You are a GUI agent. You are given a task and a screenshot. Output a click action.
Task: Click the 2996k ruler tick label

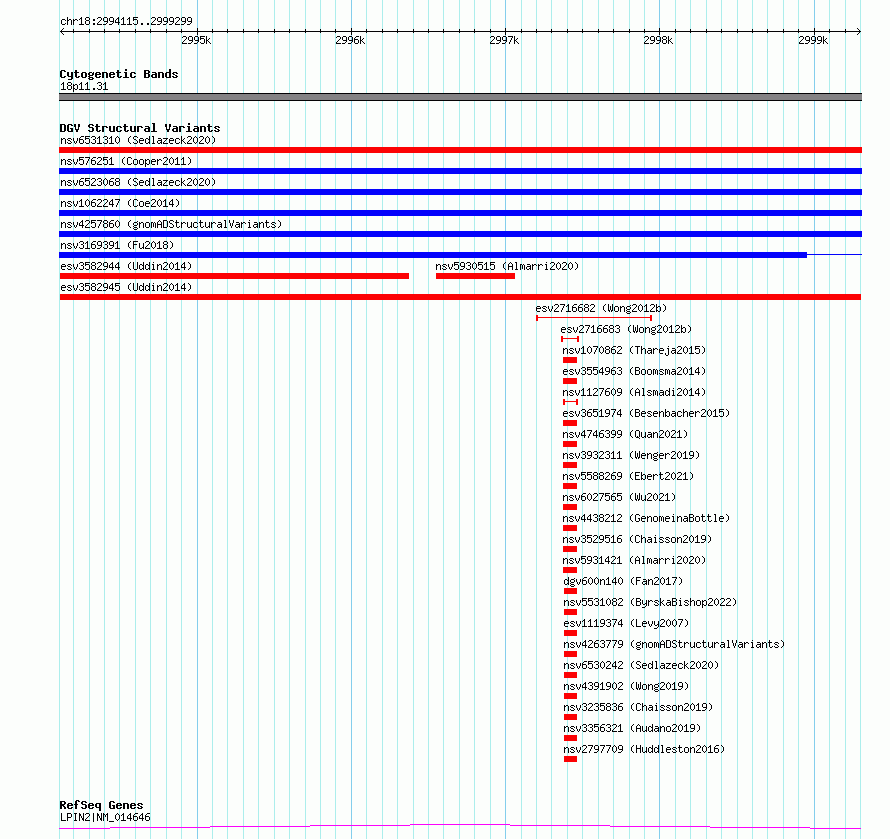pyautogui.click(x=350, y=40)
